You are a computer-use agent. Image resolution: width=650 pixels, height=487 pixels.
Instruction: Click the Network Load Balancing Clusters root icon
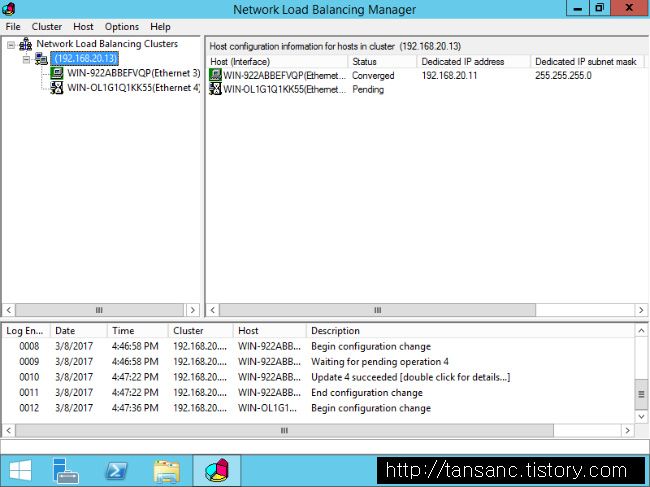click(x=26, y=44)
